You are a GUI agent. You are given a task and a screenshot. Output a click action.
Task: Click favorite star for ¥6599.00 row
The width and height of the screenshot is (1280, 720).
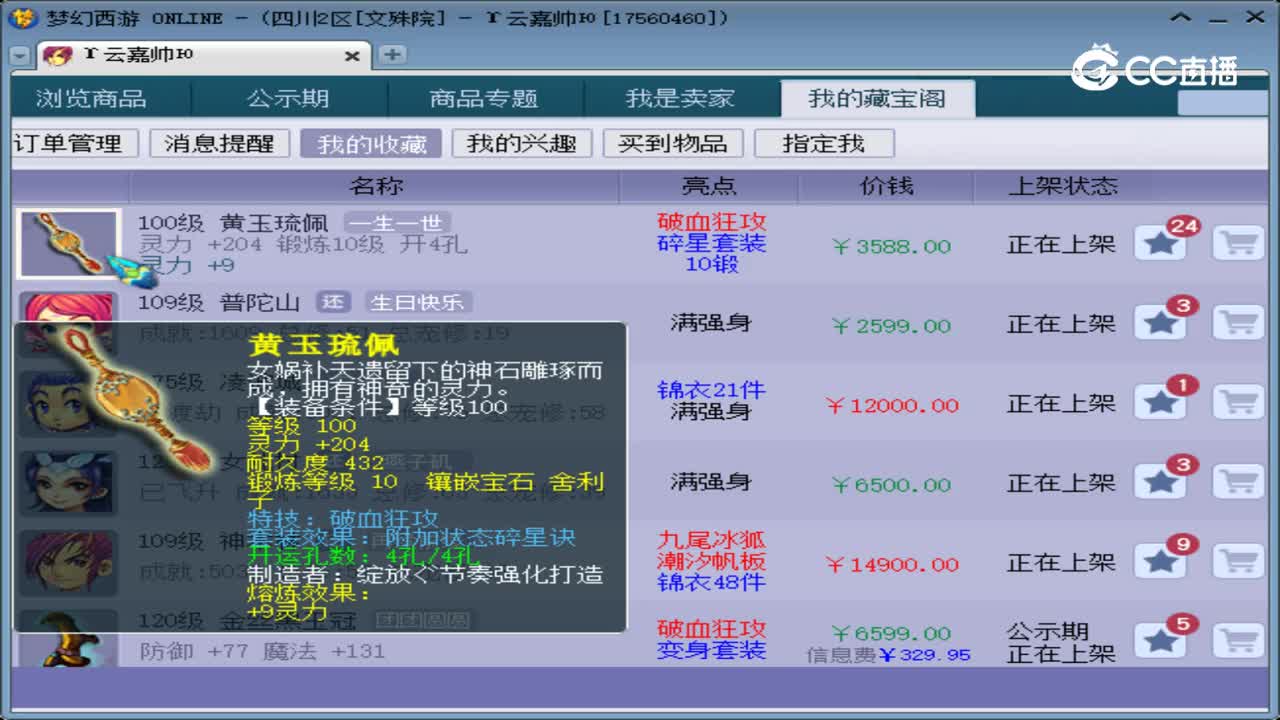pos(1160,641)
